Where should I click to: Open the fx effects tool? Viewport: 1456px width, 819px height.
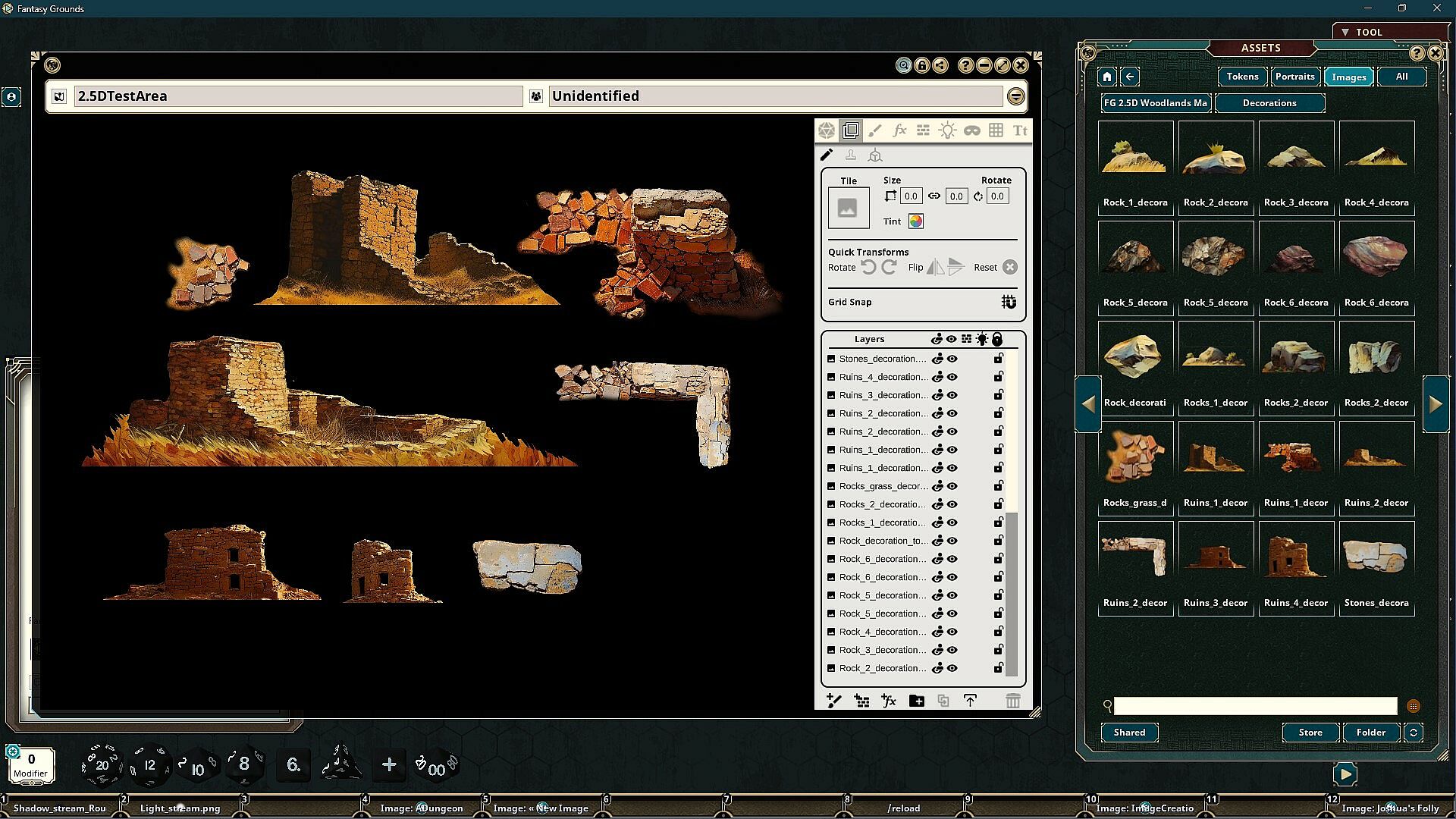click(x=899, y=130)
